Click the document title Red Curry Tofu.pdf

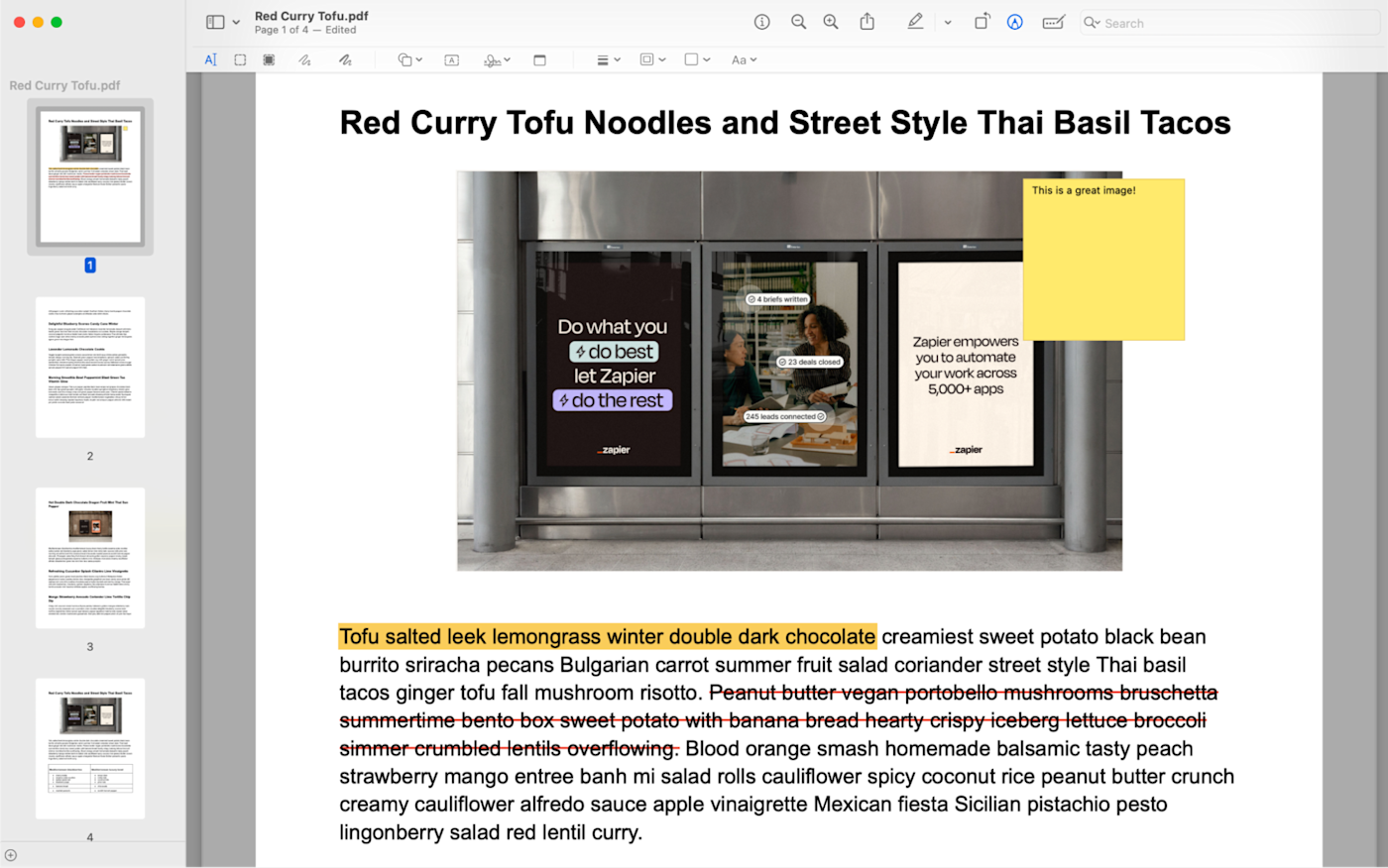(x=311, y=16)
